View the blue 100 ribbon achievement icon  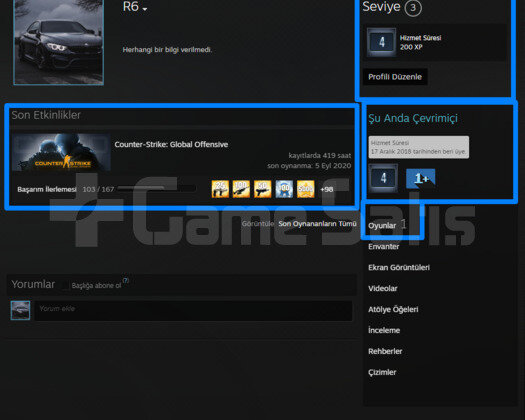click(284, 189)
